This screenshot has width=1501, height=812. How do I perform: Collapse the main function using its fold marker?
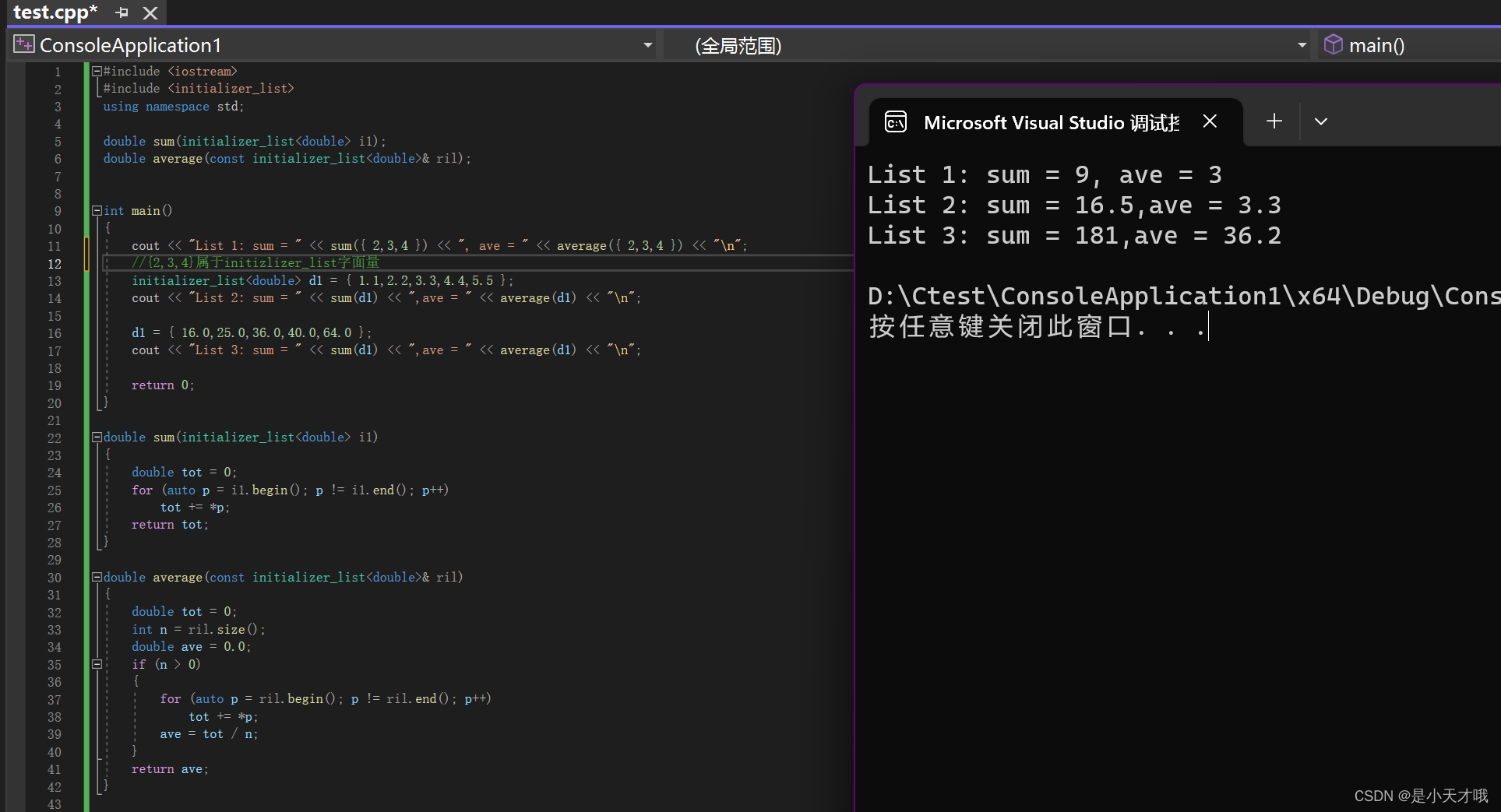[x=97, y=210]
